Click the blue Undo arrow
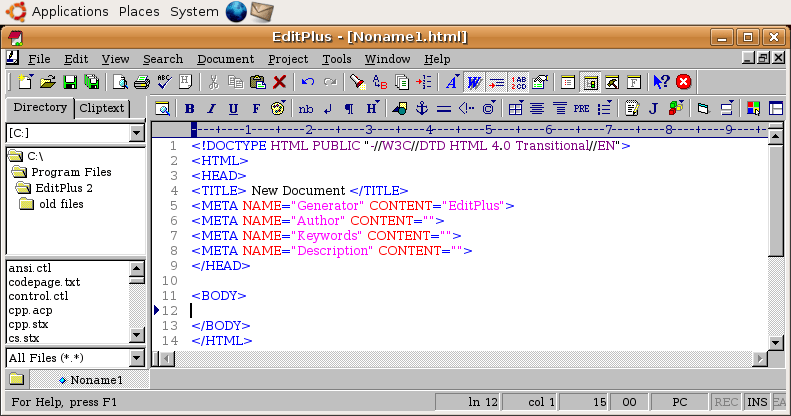 point(308,82)
